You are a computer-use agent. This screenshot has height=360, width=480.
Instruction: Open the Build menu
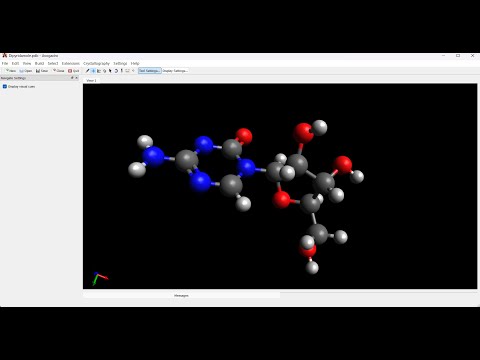[x=39, y=63]
